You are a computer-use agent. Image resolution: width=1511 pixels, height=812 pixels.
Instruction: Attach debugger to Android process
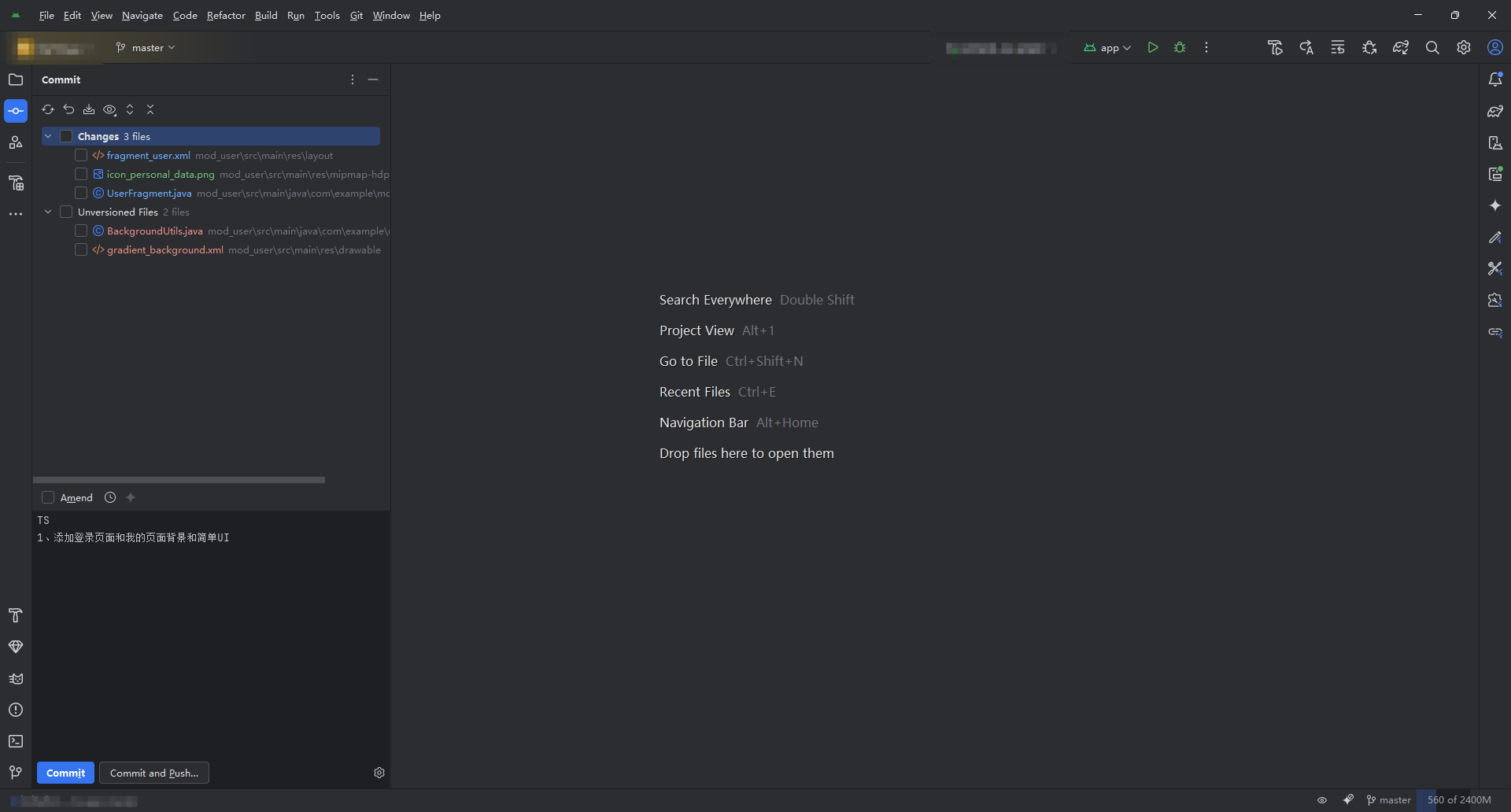(x=1369, y=47)
